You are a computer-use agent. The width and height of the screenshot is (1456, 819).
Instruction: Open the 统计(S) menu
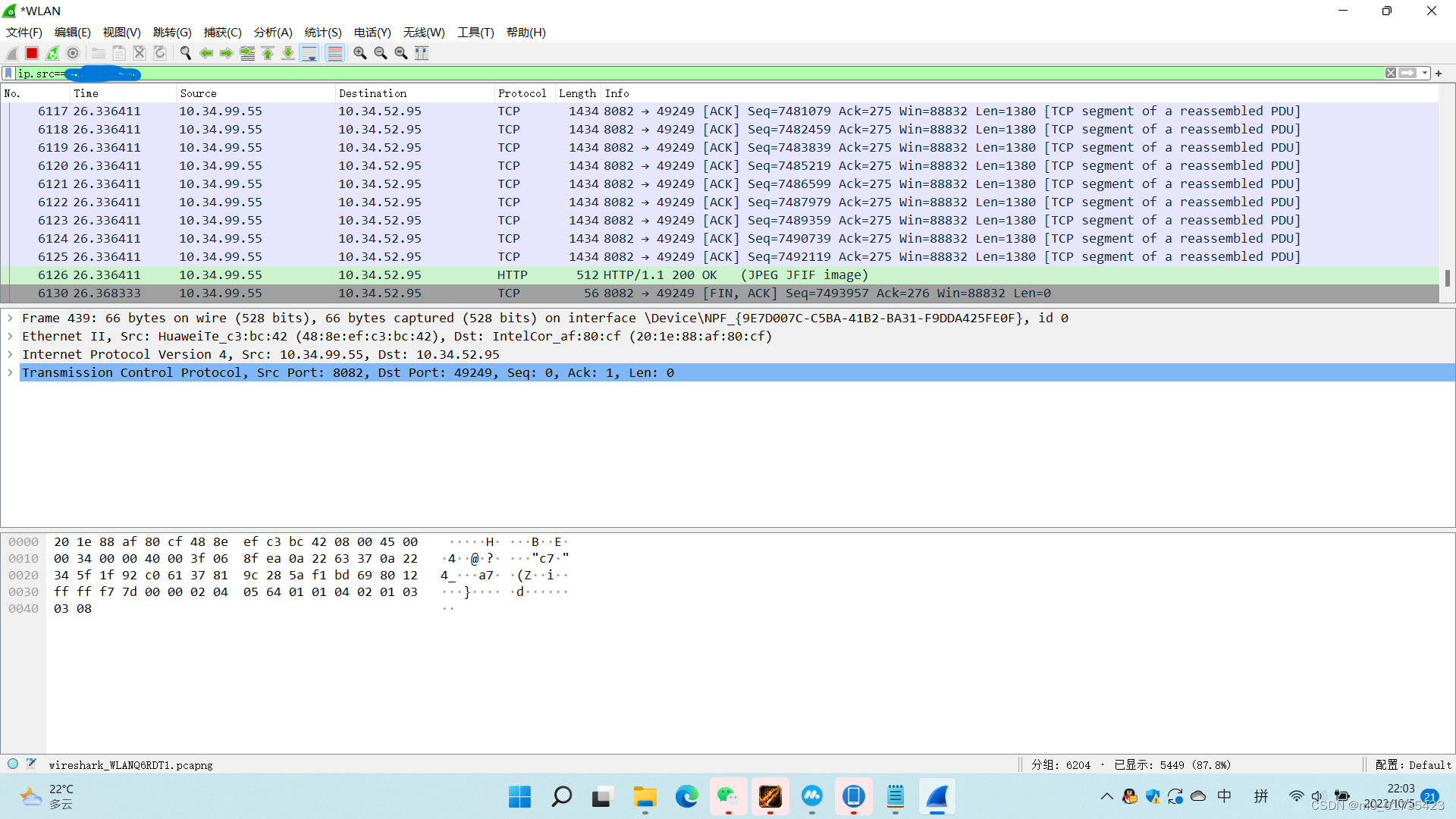point(322,33)
